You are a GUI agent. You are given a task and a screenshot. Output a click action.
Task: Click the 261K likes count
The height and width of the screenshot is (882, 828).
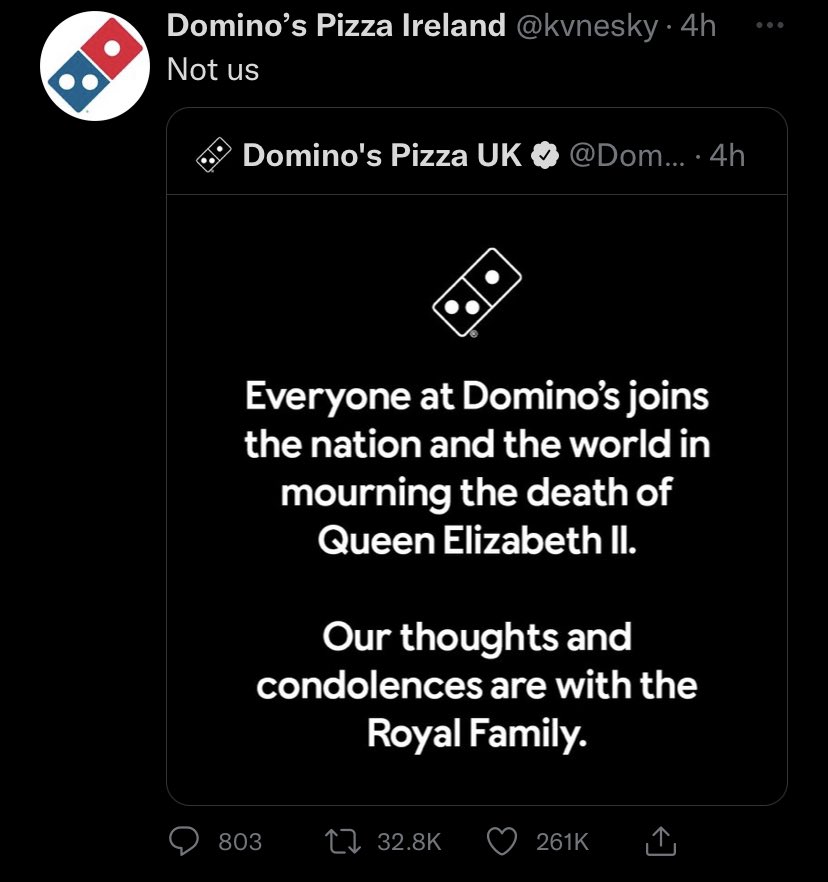click(x=563, y=842)
